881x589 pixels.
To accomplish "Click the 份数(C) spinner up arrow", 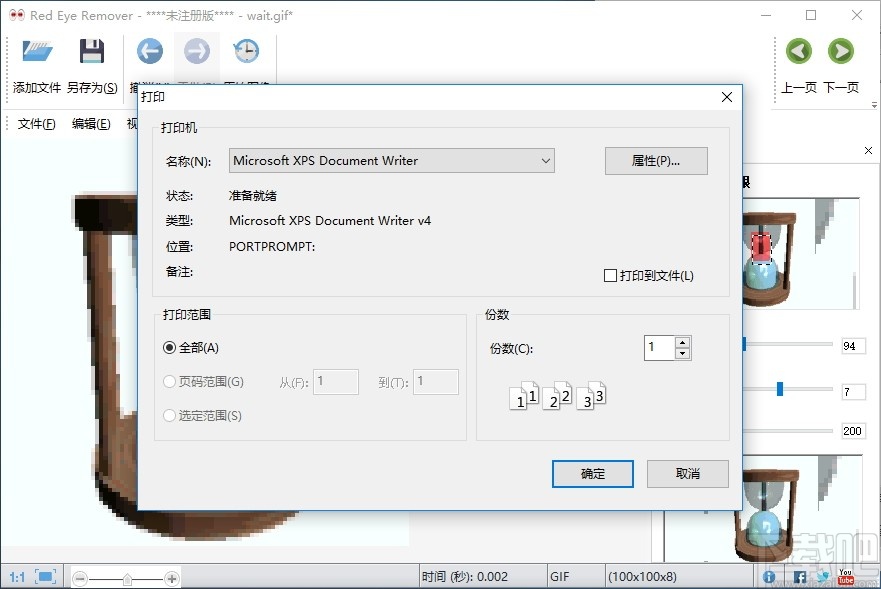I will pos(683,341).
